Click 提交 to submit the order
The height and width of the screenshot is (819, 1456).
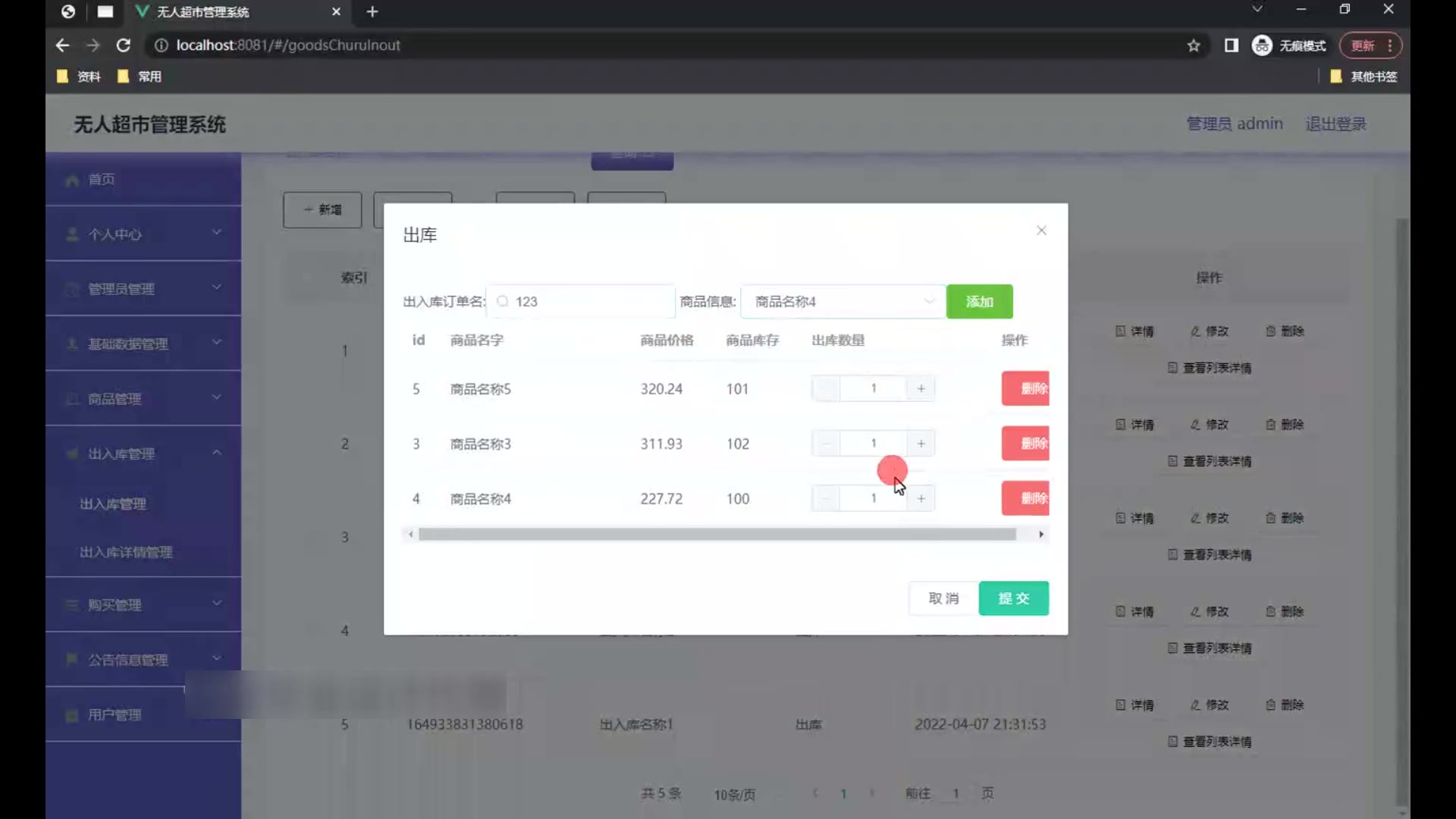pos(1013,598)
